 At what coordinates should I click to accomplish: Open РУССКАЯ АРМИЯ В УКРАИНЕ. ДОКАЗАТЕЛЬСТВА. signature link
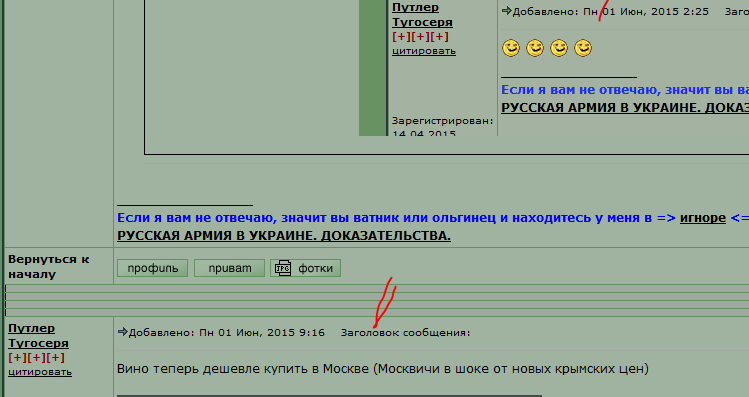[x=284, y=236]
